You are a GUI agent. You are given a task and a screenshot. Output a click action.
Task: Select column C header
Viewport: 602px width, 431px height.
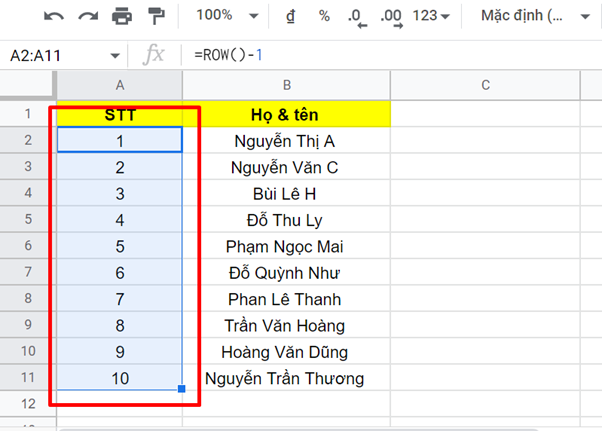coord(485,85)
